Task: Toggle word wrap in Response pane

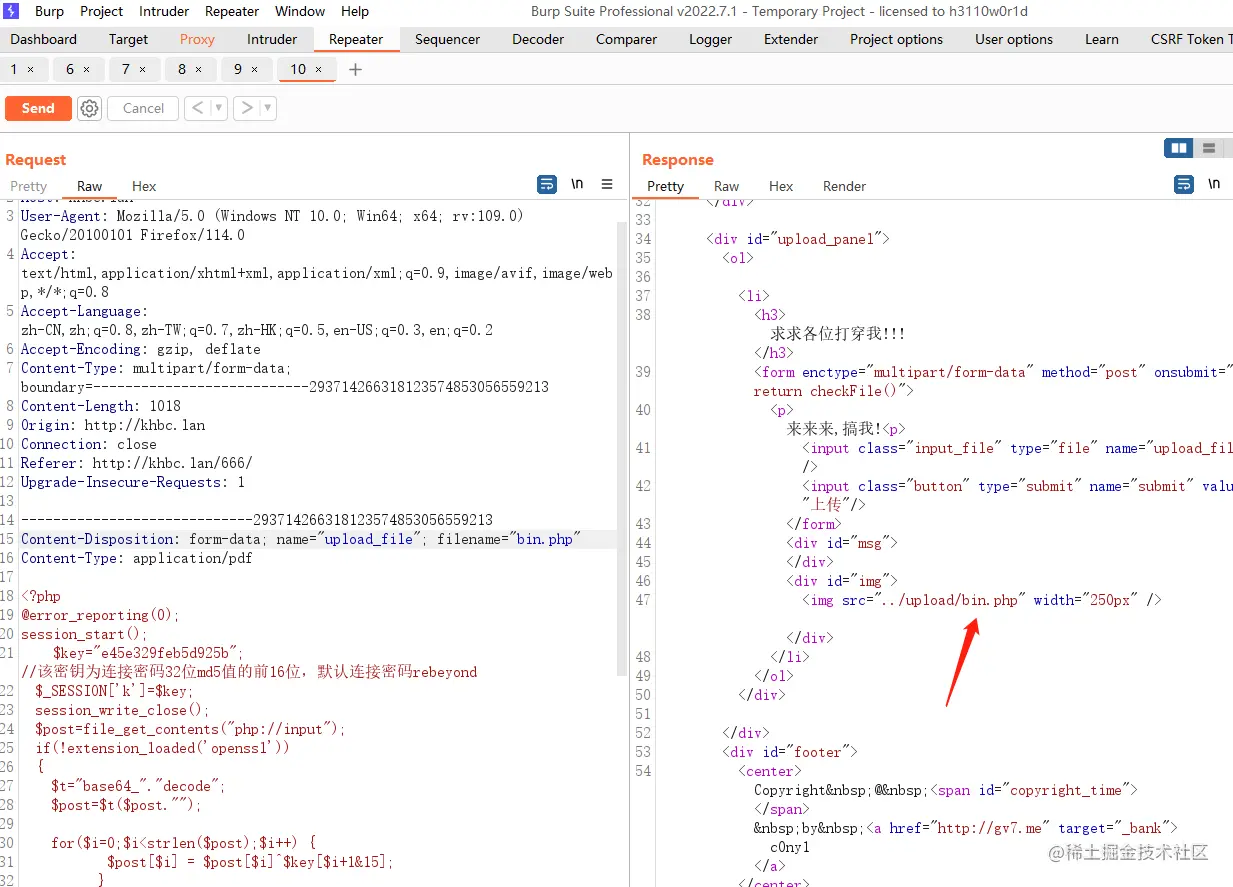Action: click(x=1184, y=184)
